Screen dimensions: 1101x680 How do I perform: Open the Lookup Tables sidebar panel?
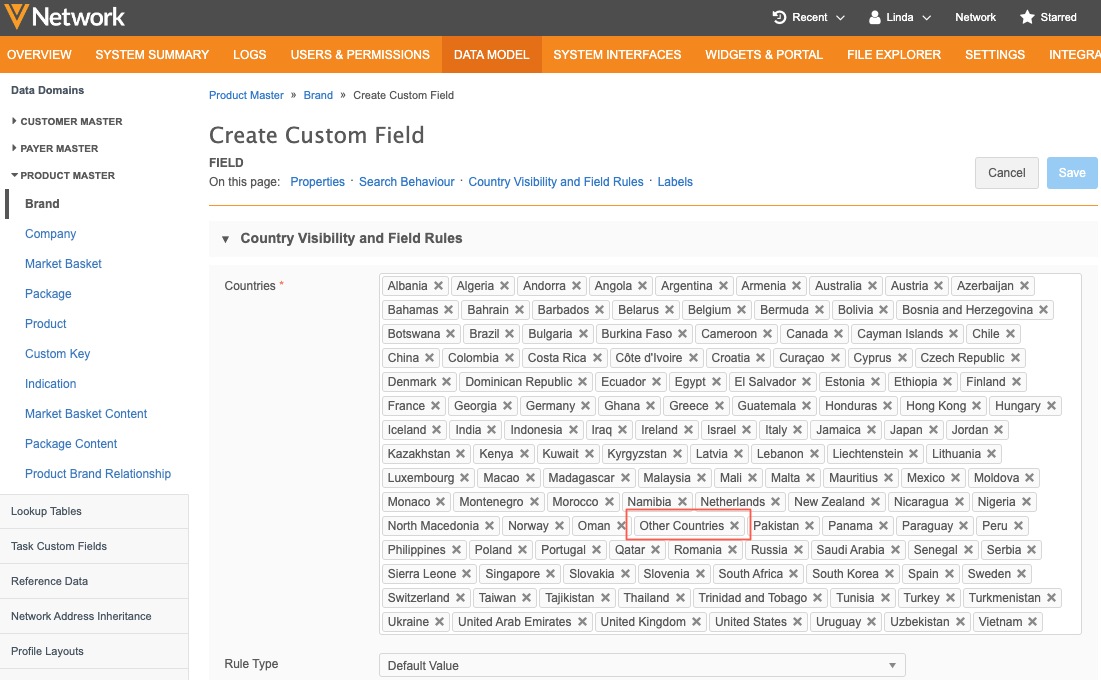46,511
